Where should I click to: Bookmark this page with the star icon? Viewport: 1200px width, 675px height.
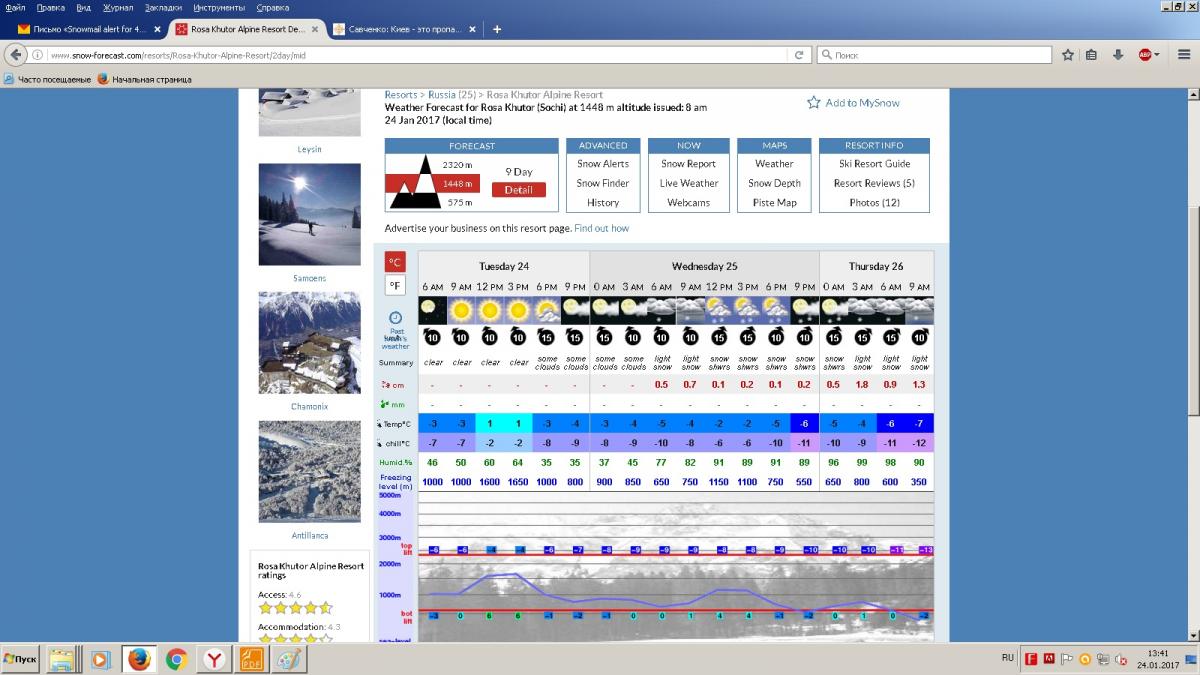[x=1067, y=55]
